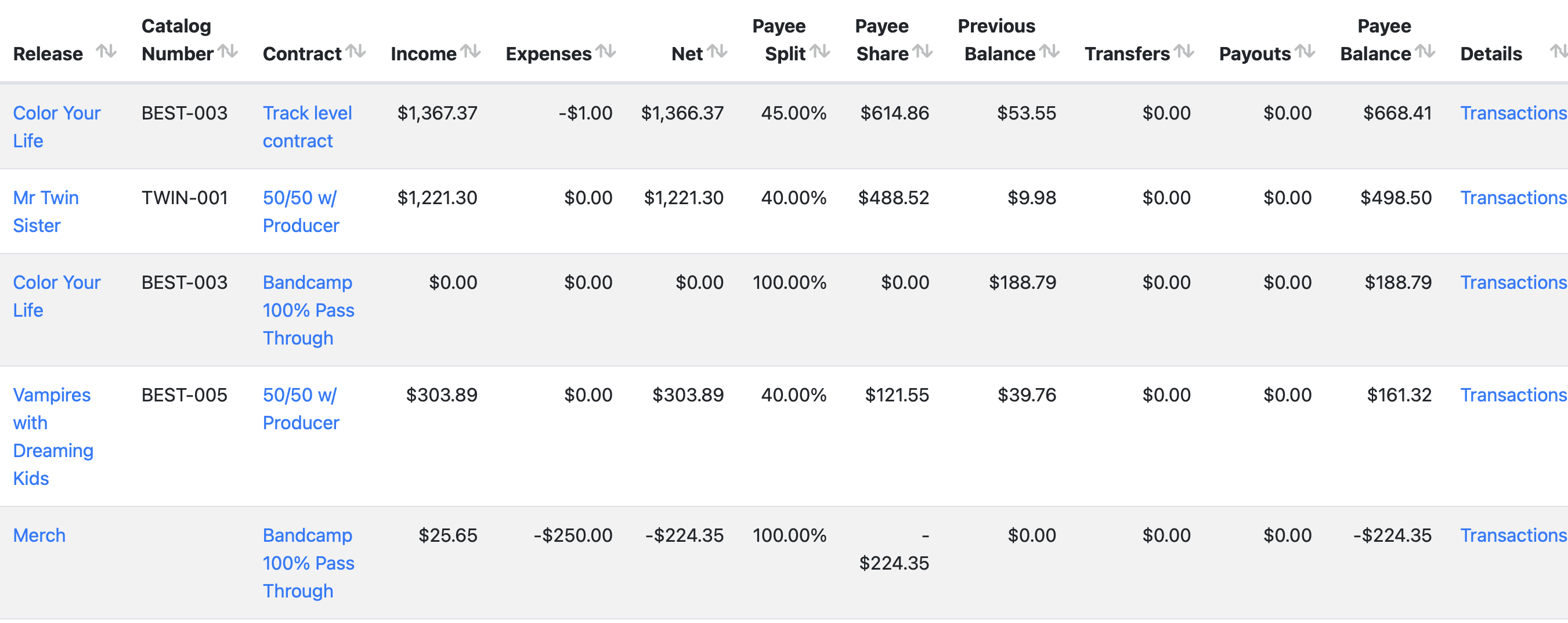View Transactions for the Merch row
The image size is (1568, 623).
tap(1513, 535)
